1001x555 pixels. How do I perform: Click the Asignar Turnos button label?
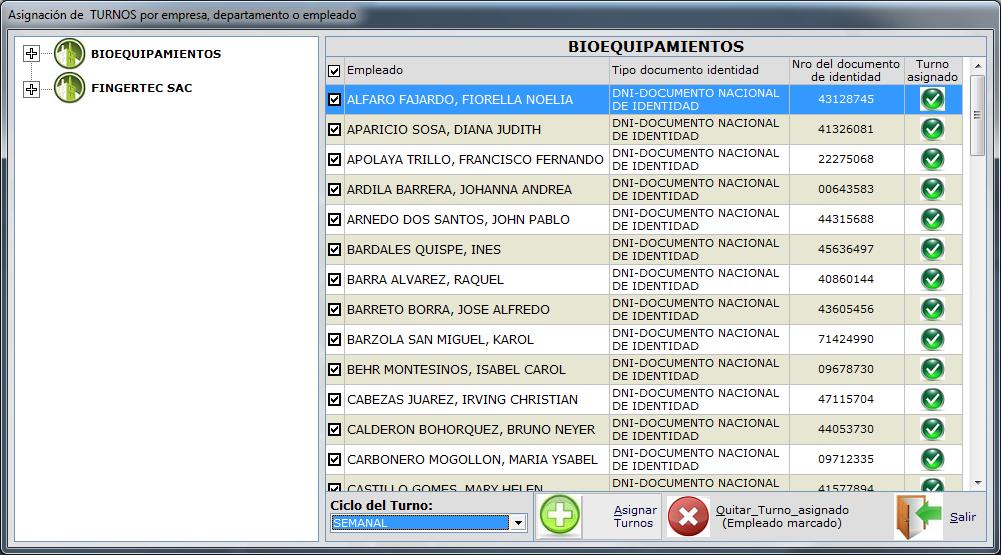point(635,516)
